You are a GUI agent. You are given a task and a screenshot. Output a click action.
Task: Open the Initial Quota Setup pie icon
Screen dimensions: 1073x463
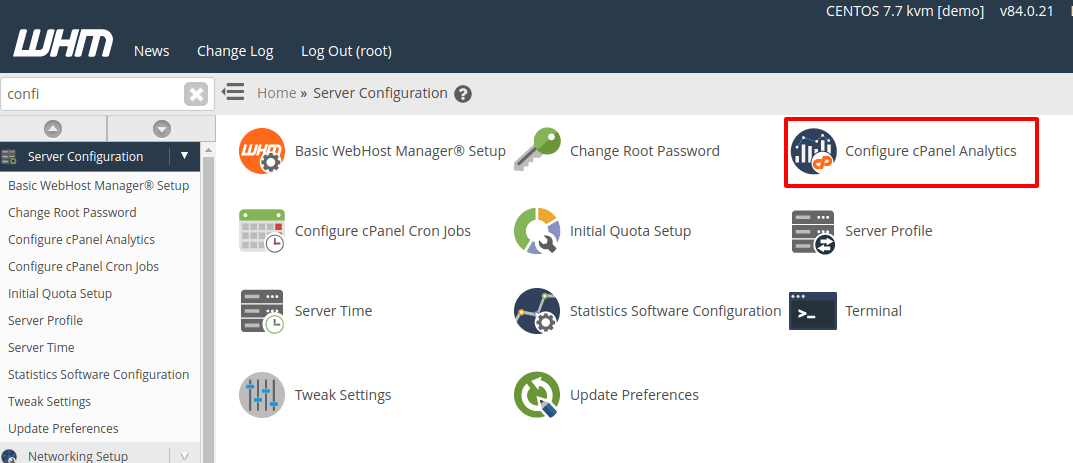[x=536, y=230]
